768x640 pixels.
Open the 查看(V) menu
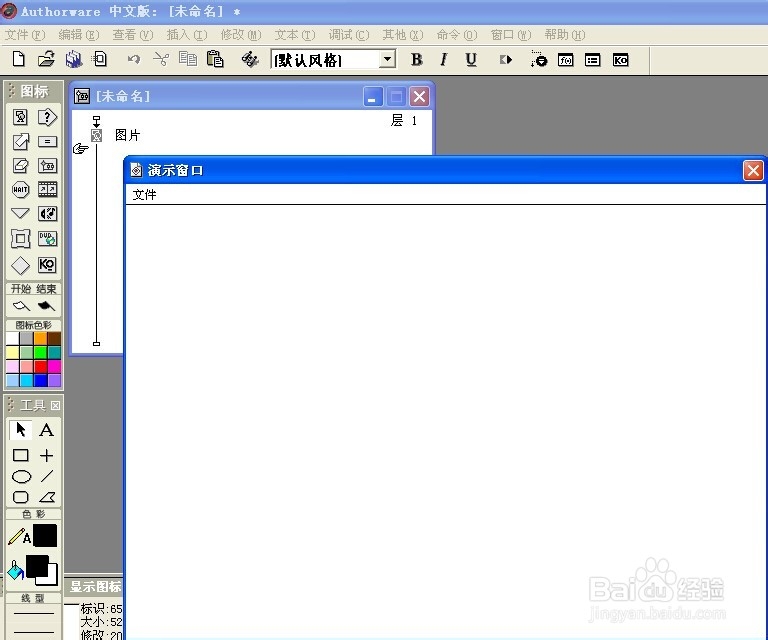click(133, 35)
